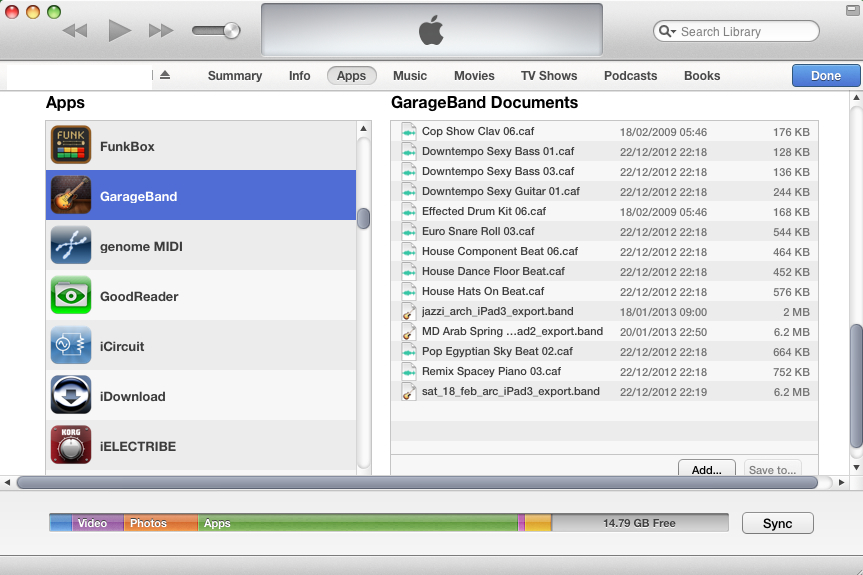Click the Euro Snare Roll 03.caf file icon

pos(408,232)
